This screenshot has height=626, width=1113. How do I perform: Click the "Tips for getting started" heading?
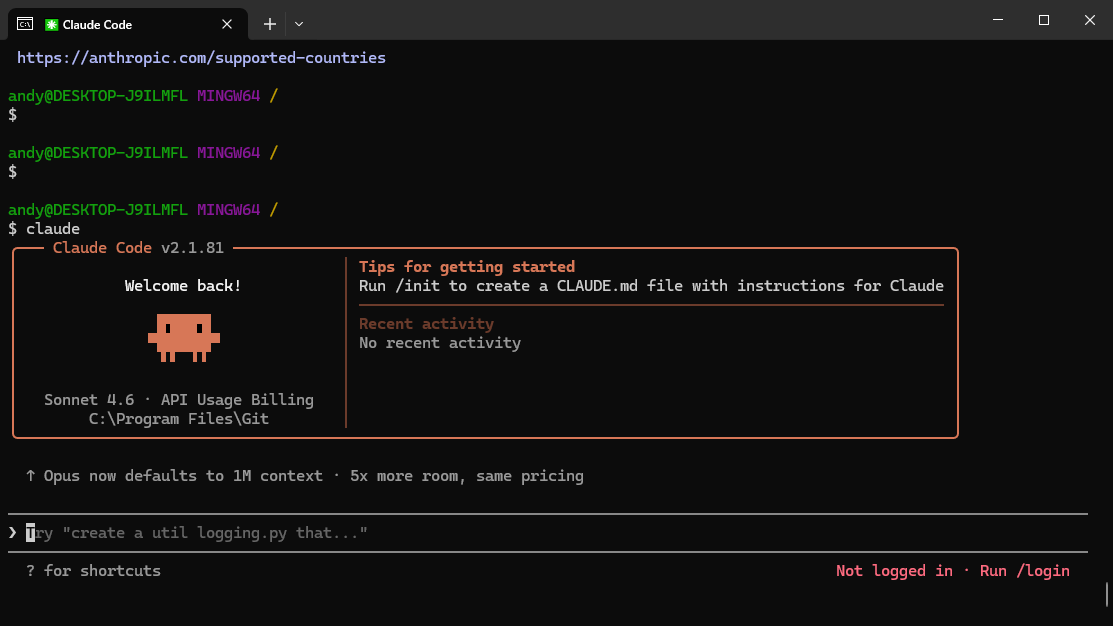(x=466, y=267)
